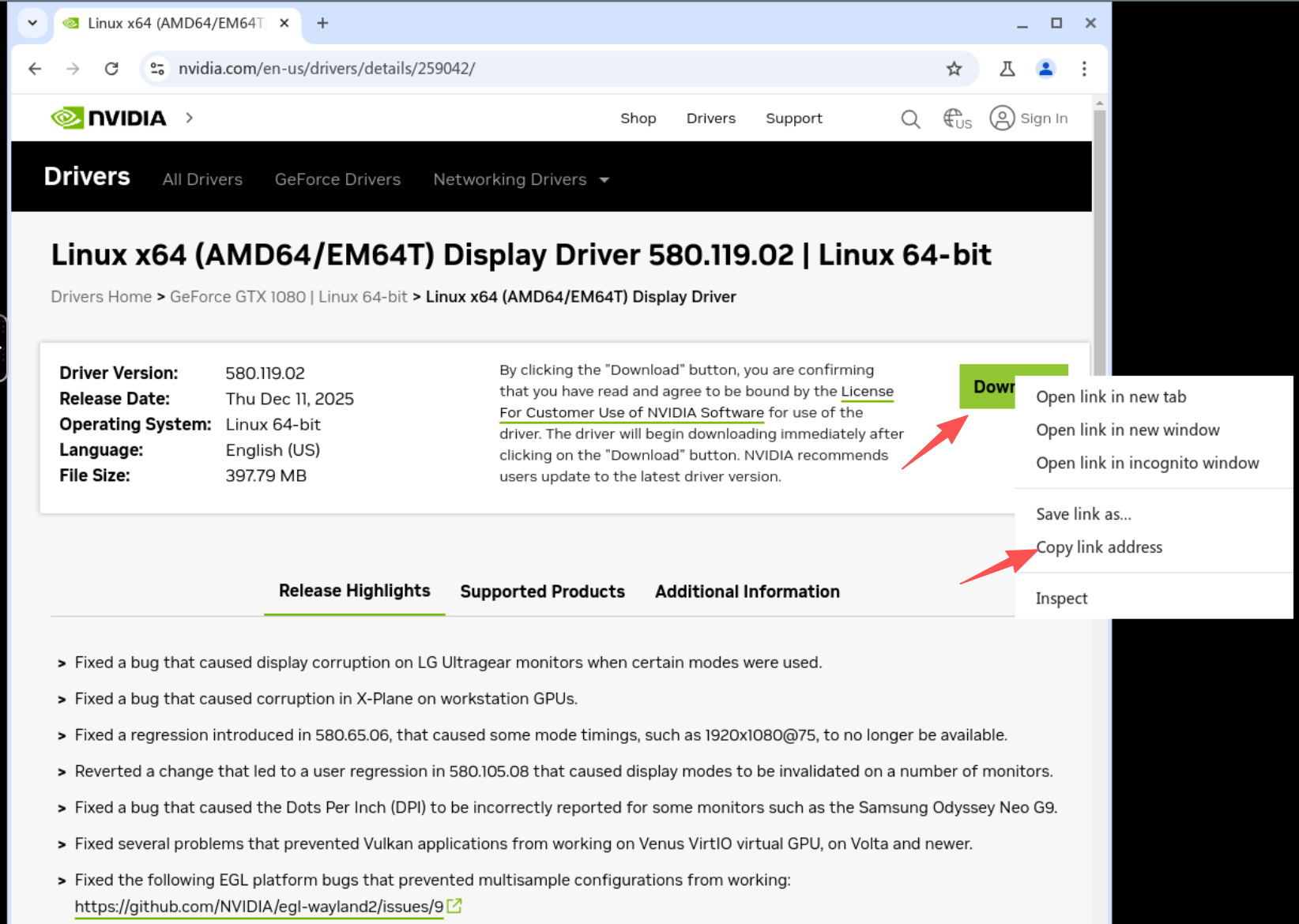Viewport: 1299px width, 924px height.
Task: Go back to the previous page
Action: pyautogui.click(x=35, y=69)
